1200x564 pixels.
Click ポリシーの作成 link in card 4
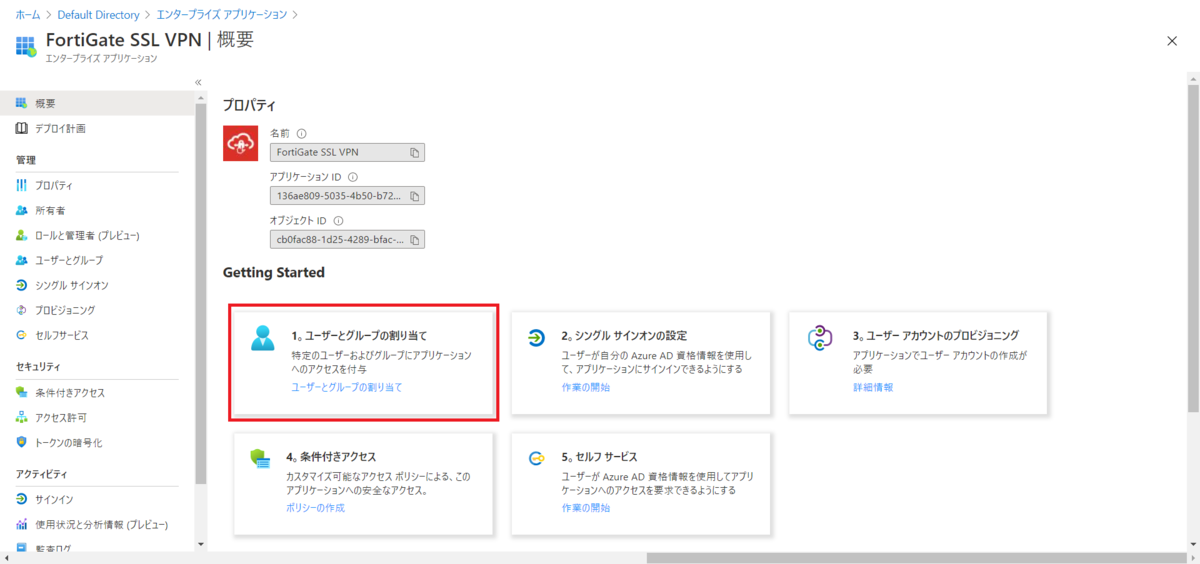coord(315,508)
